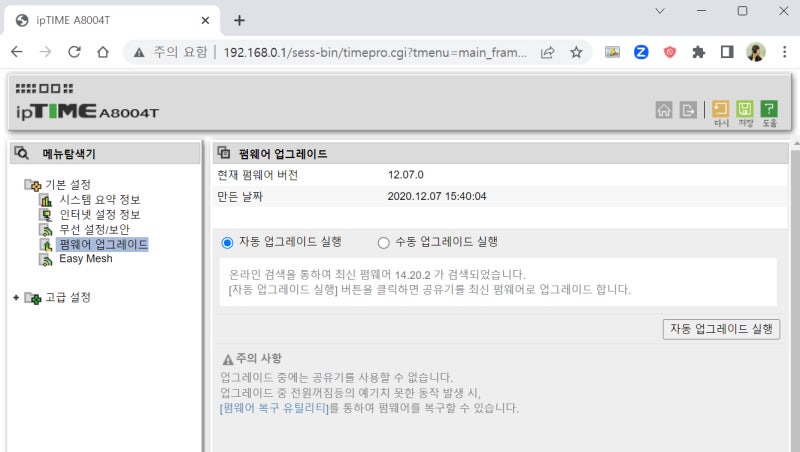
Task: Reload the page with the refresh icon
Action: pos(74,52)
